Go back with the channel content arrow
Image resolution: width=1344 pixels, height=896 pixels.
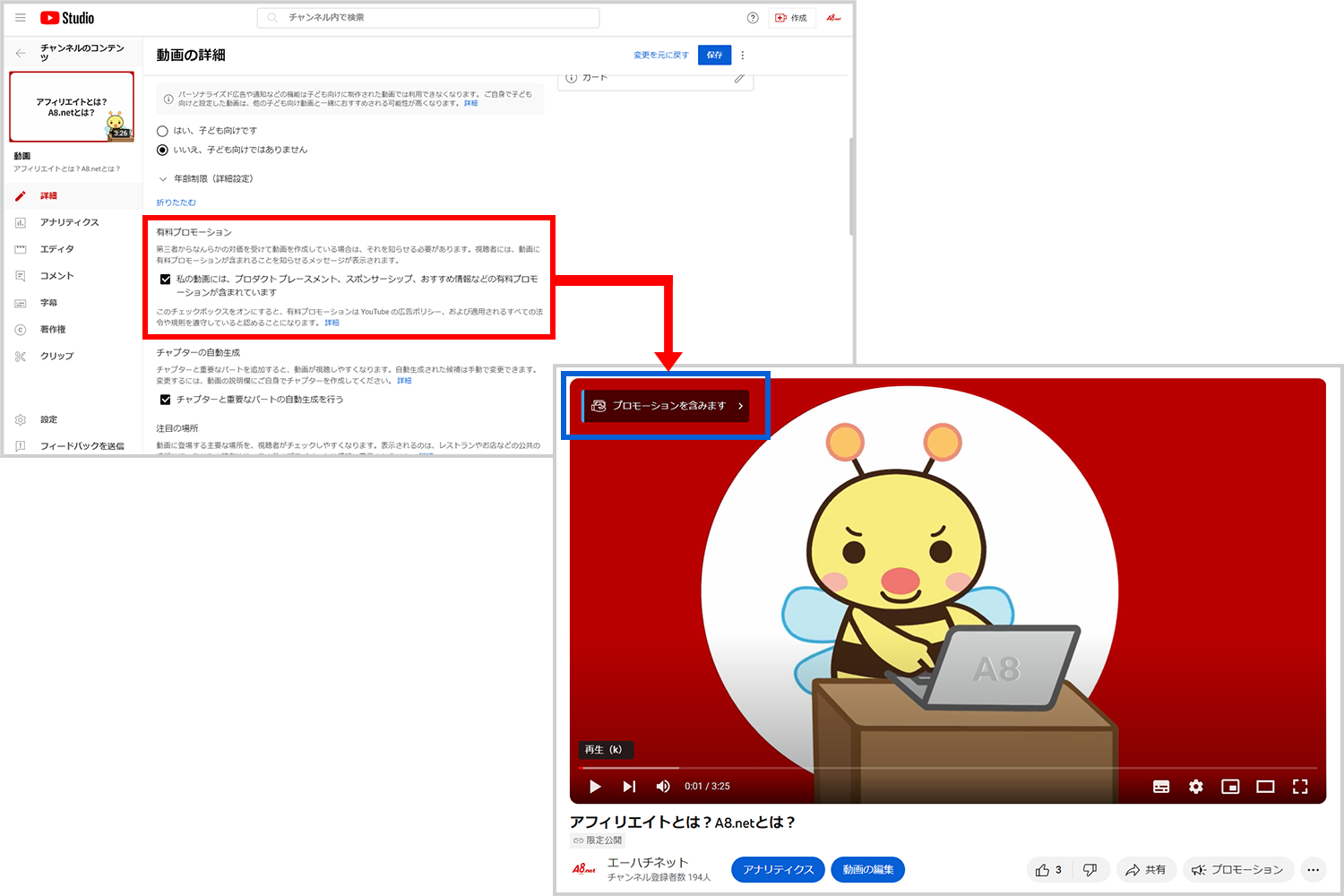21,53
